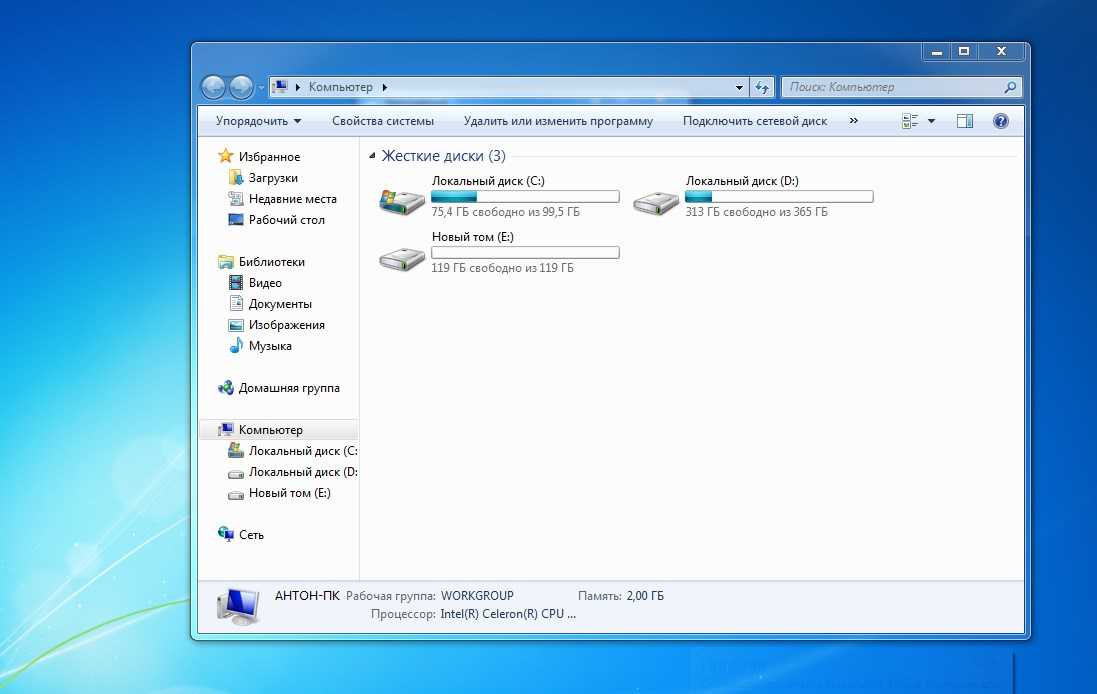Open the address bar history dropdown arrow
The height and width of the screenshot is (694, 1097).
pos(739,88)
